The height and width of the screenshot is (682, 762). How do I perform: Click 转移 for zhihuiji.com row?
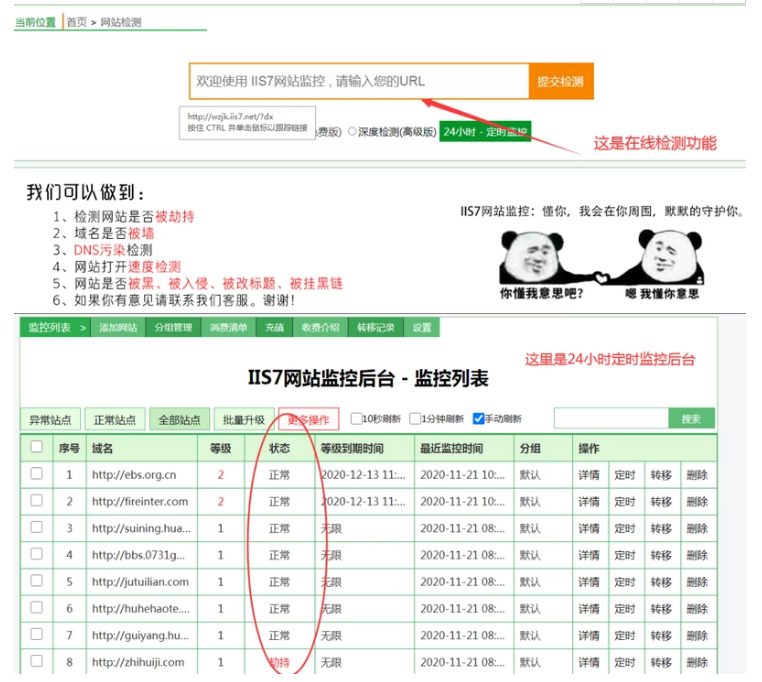(661, 662)
